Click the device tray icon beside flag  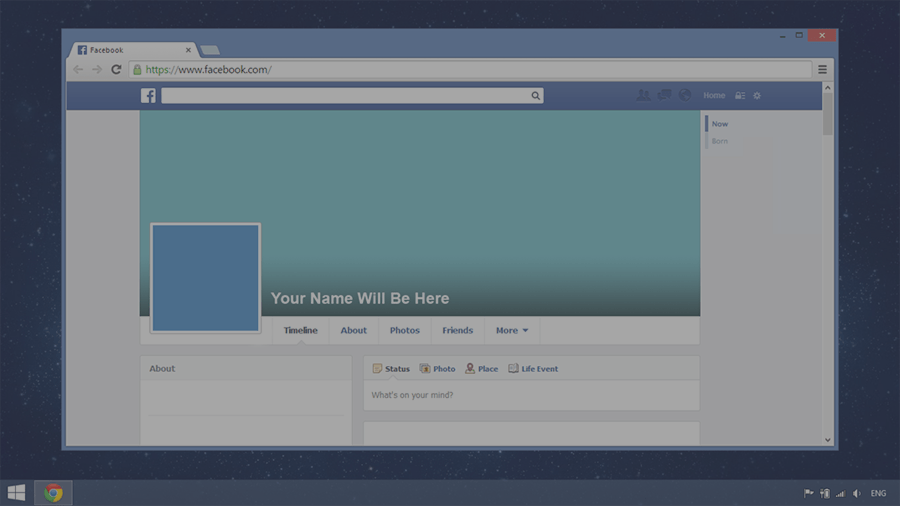[x=825, y=493]
